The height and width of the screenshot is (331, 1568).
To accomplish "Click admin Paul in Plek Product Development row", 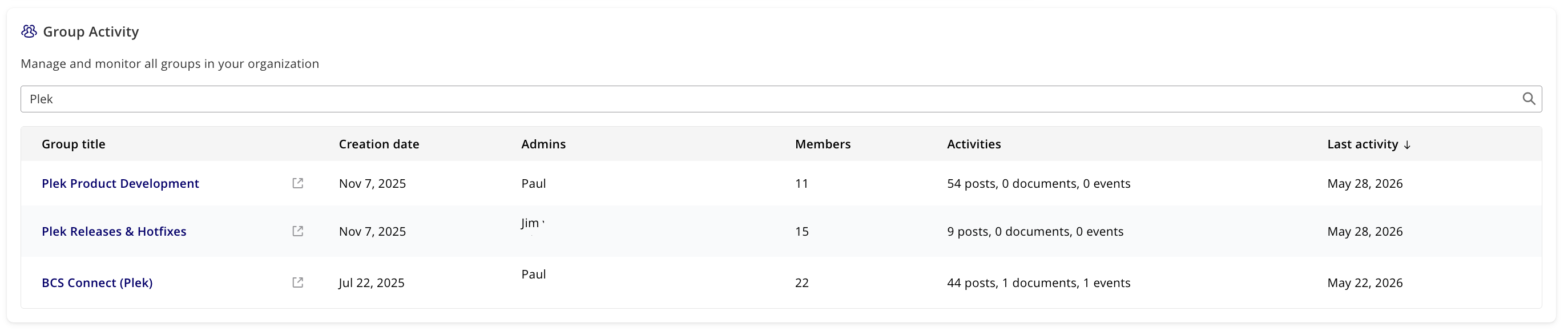I will click(x=533, y=183).
